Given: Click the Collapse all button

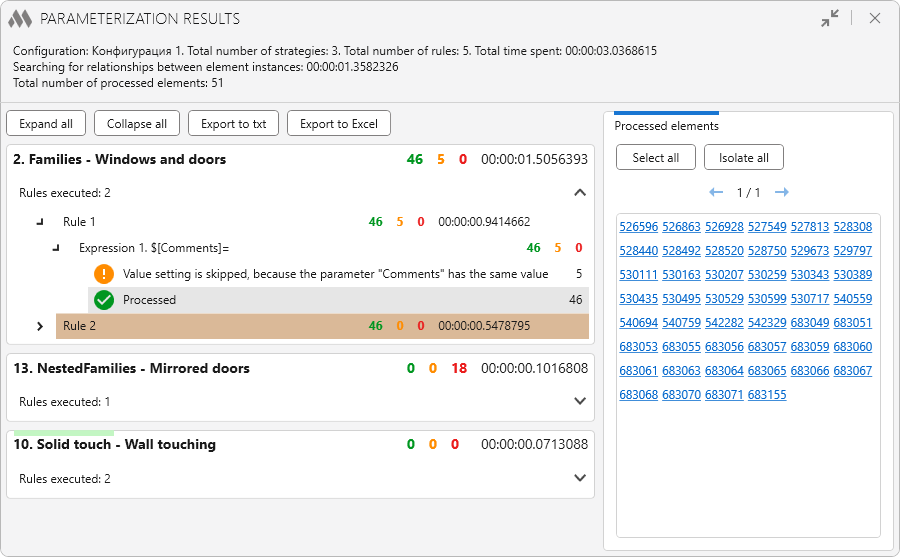Looking at the screenshot, I should pyautogui.click(x=137, y=124).
